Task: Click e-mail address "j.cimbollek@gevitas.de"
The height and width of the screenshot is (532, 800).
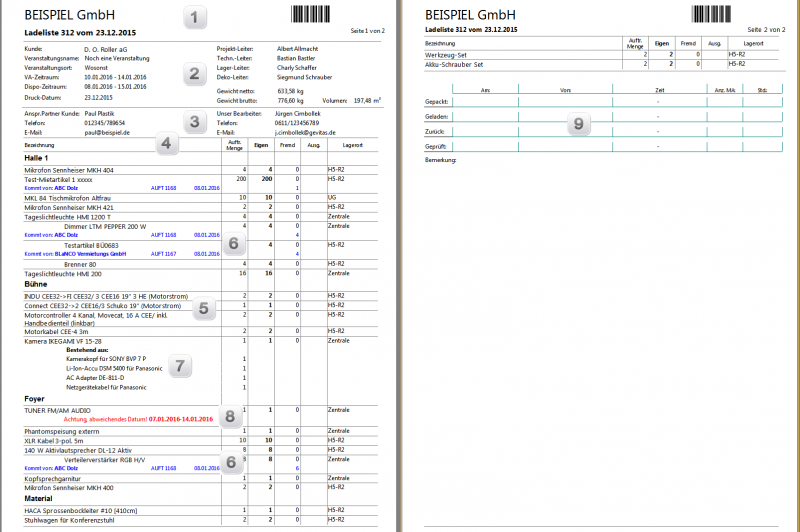Action: 305,133
